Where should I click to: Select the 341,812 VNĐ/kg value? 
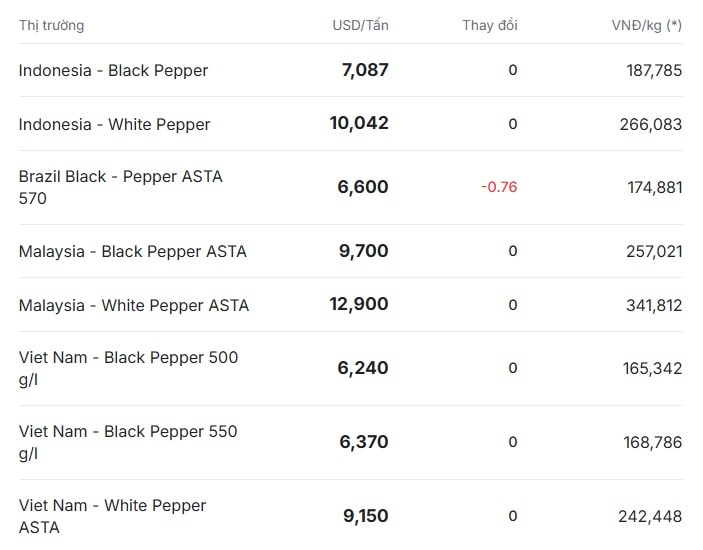pos(654,305)
